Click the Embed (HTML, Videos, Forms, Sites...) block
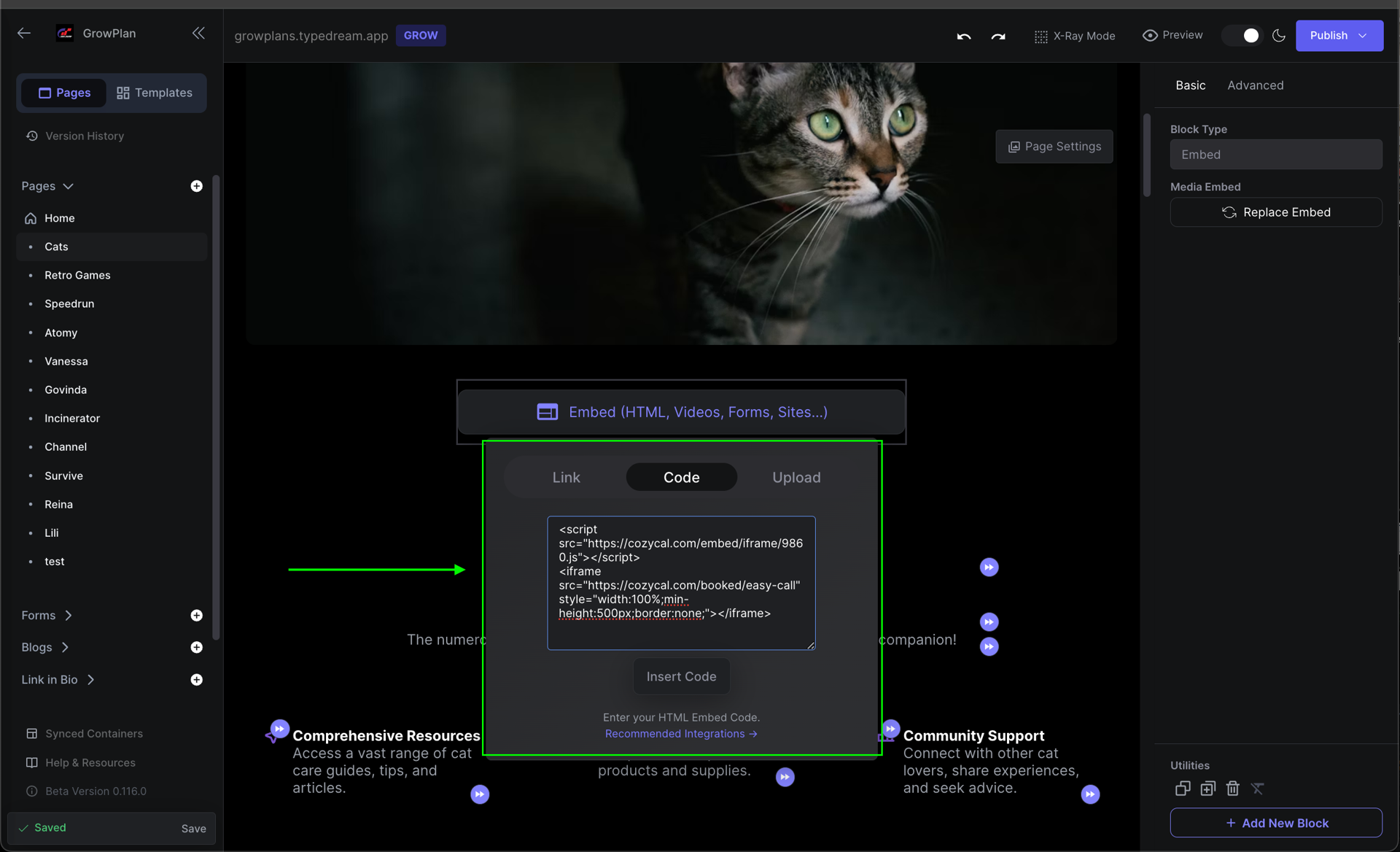The height and width of the screenshot is (852, 1400). (x=682, y=412)
